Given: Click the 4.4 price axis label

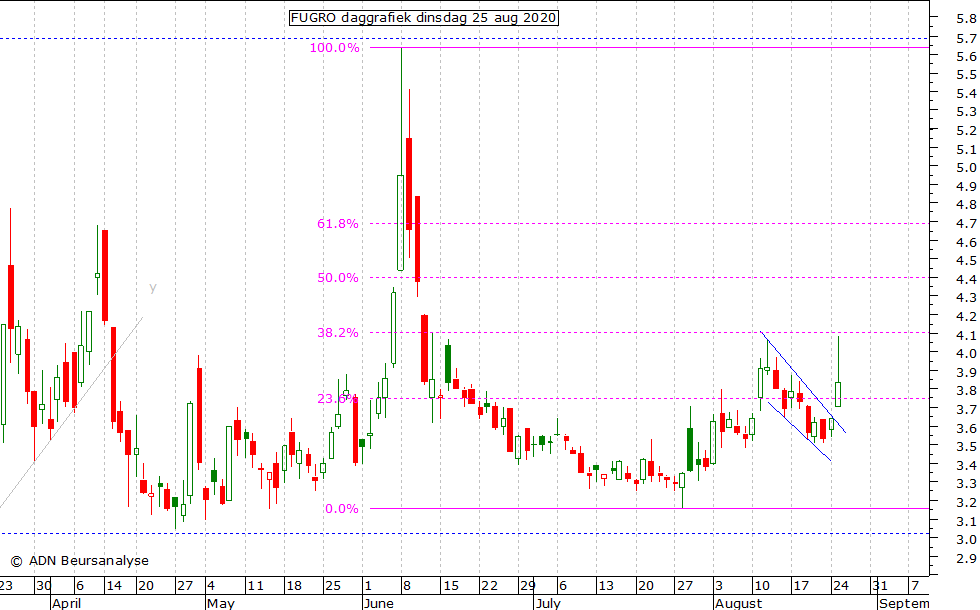Looking at the screenshot, I should (x=966, y=279).
